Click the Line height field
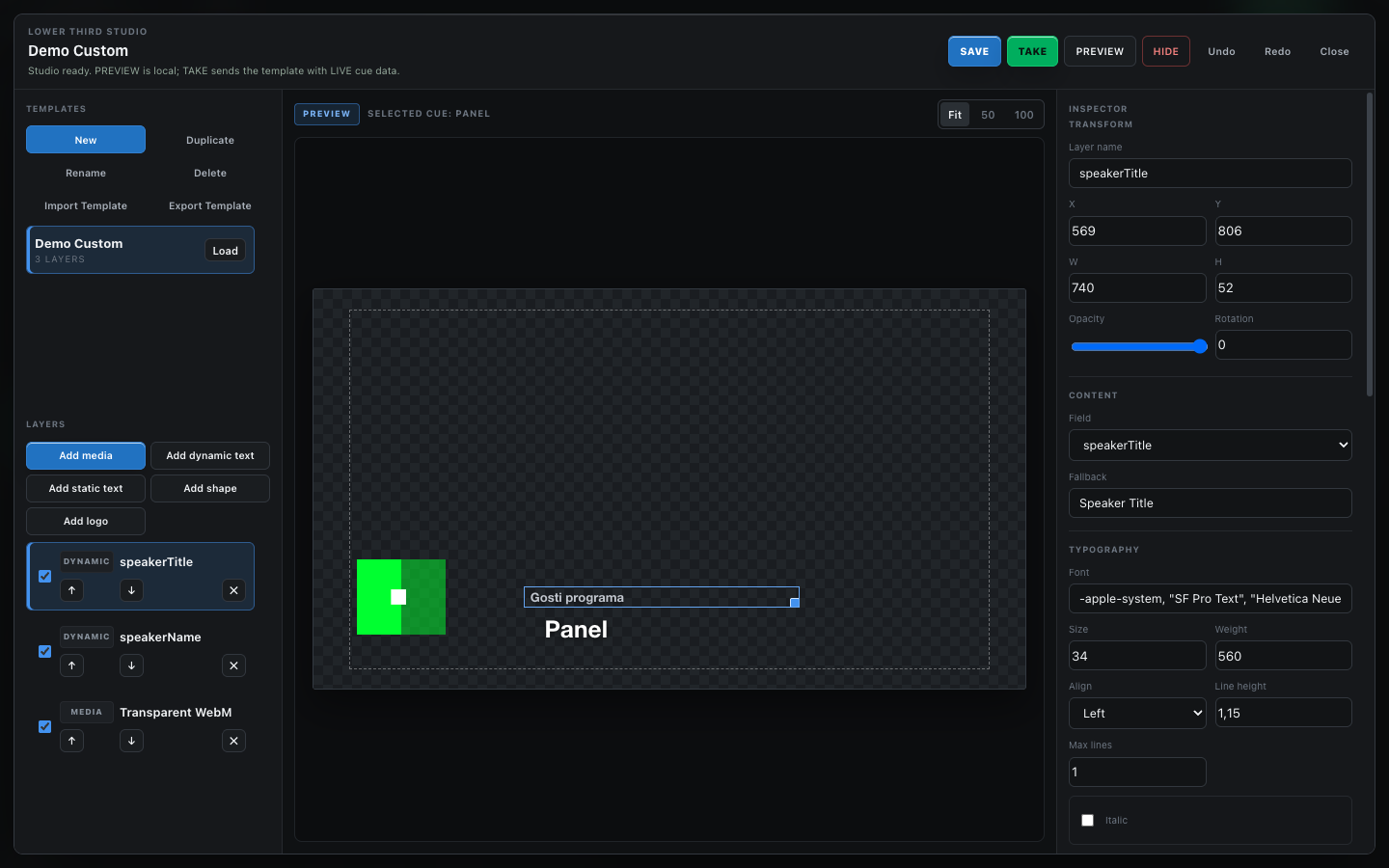This screenshot has height=868, width=1389. click(x=1283, y=713)
